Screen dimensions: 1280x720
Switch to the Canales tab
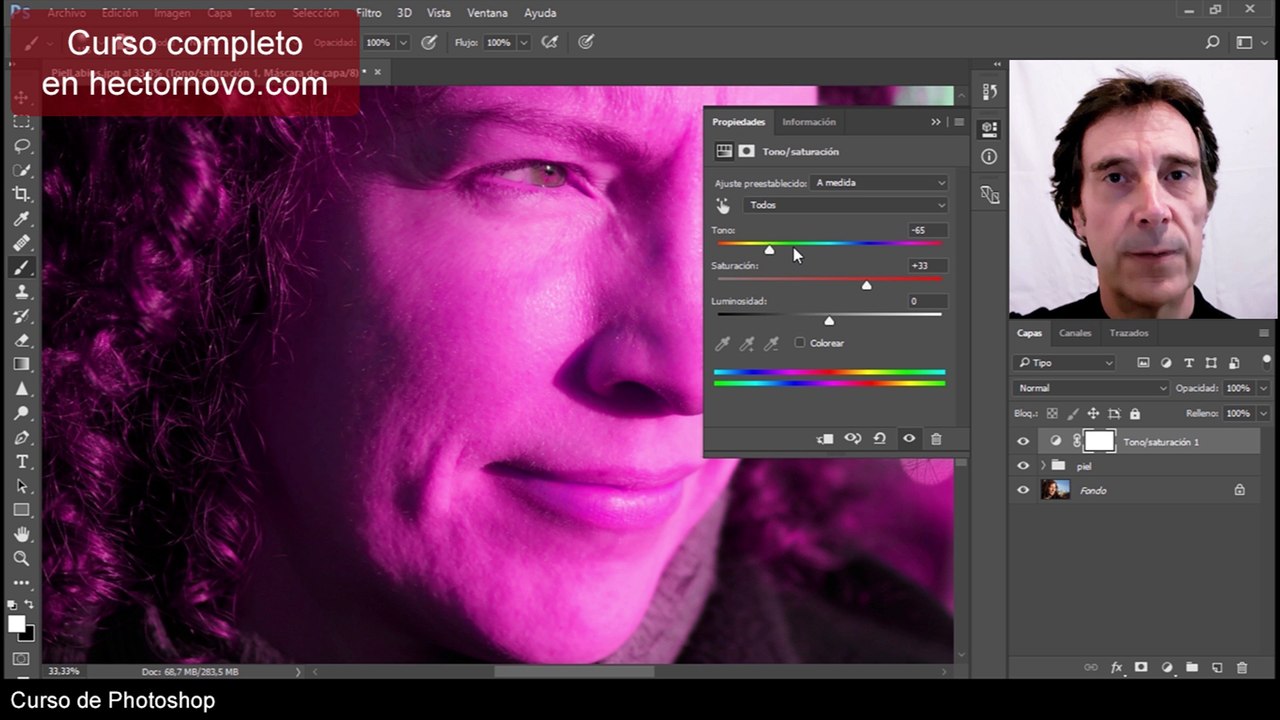coord(1075,333)
